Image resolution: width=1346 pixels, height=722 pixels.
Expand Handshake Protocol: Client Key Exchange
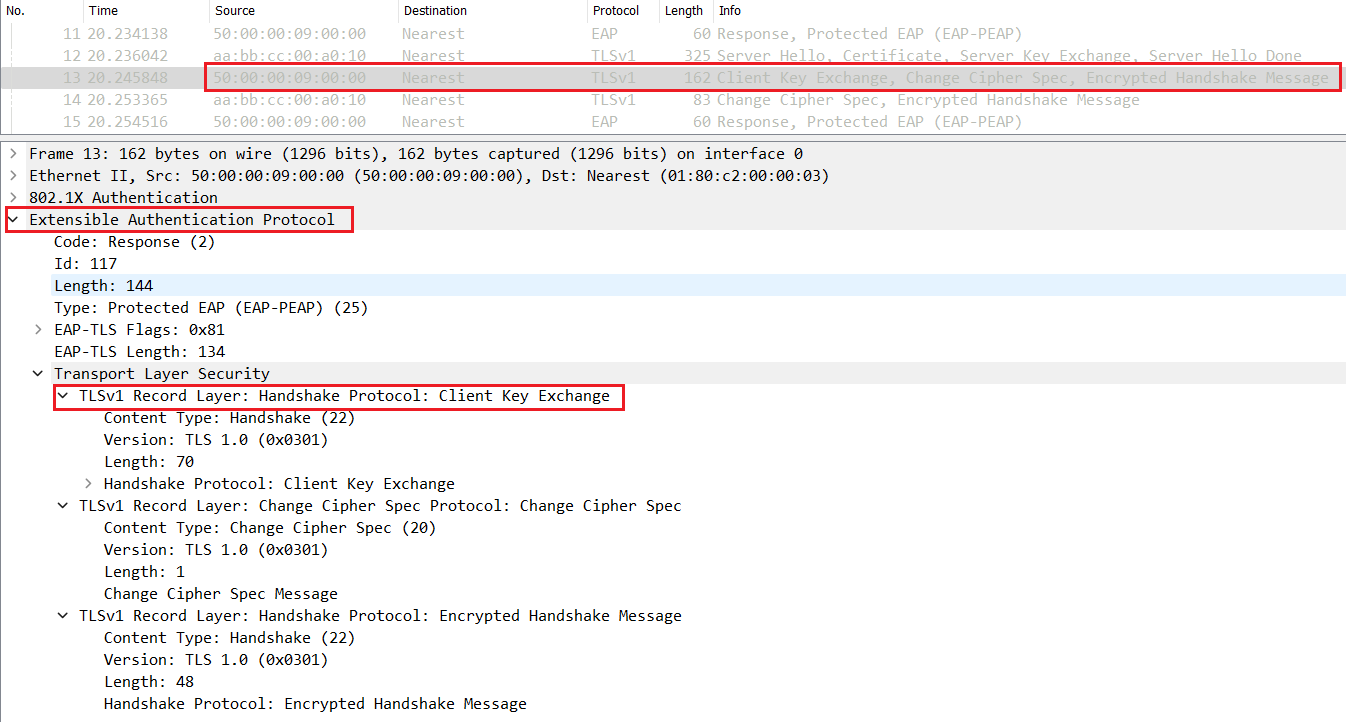pos(88,483)
